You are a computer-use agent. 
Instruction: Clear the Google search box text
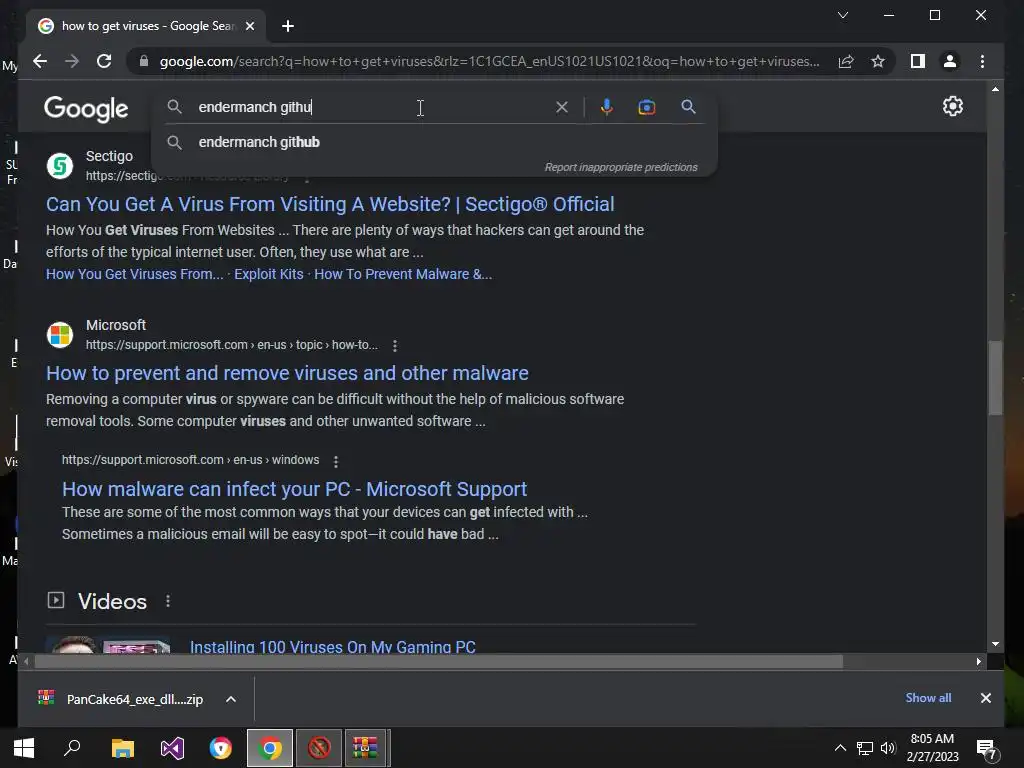(562, 107)
